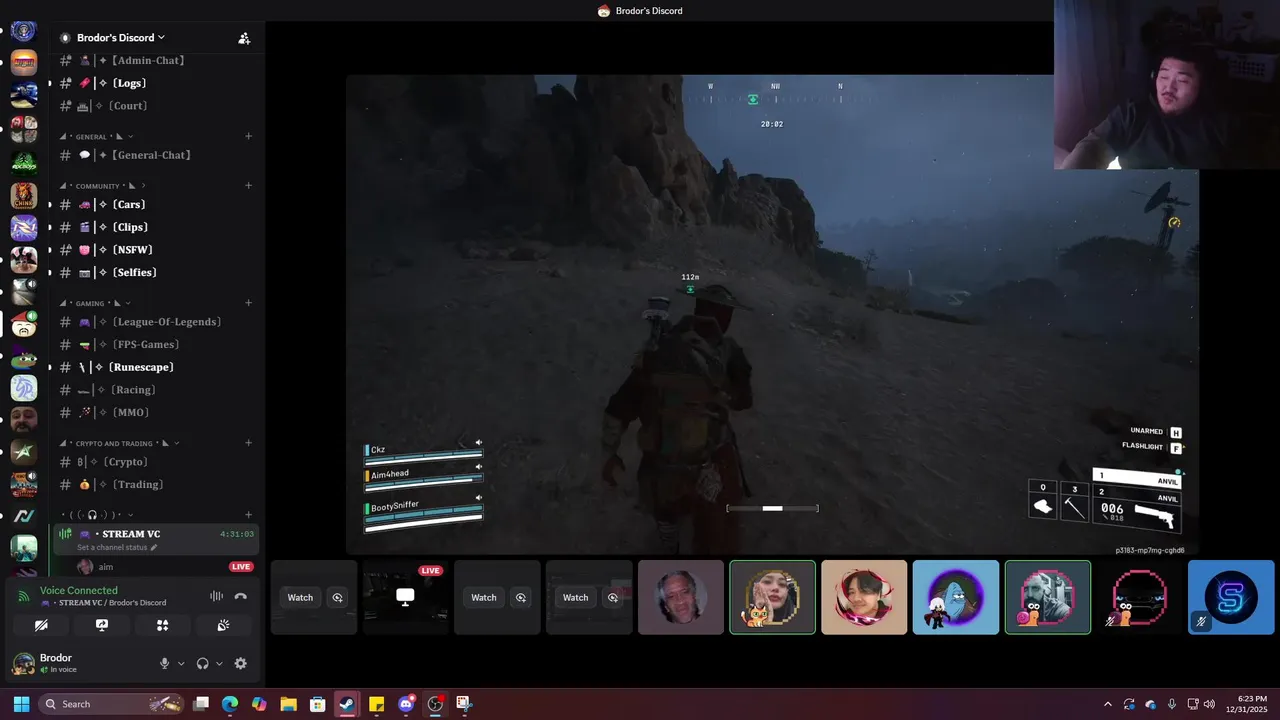Collapse the GENERAL channel category
This screenshot has height=720, width=1280.
(96, 136)
